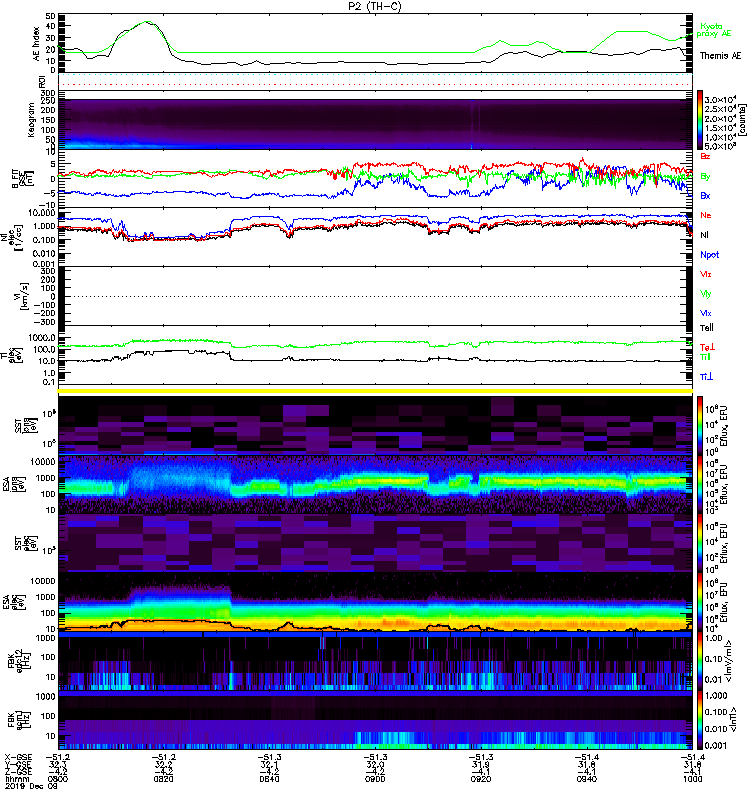Image resolution: width=750 pixels, height=800 pixels.
Task: Select the blue Ti perpendicular legend label
Action: [x=706, y=377]
